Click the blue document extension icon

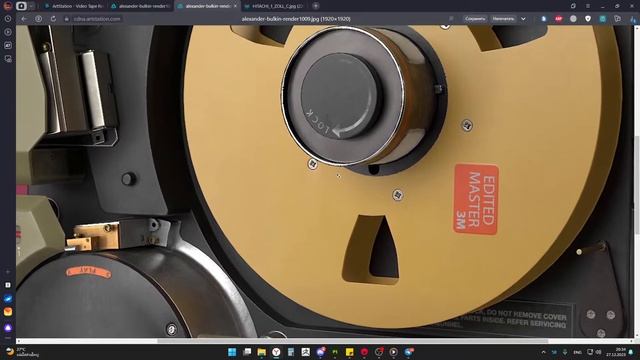(x=544, y=19)
